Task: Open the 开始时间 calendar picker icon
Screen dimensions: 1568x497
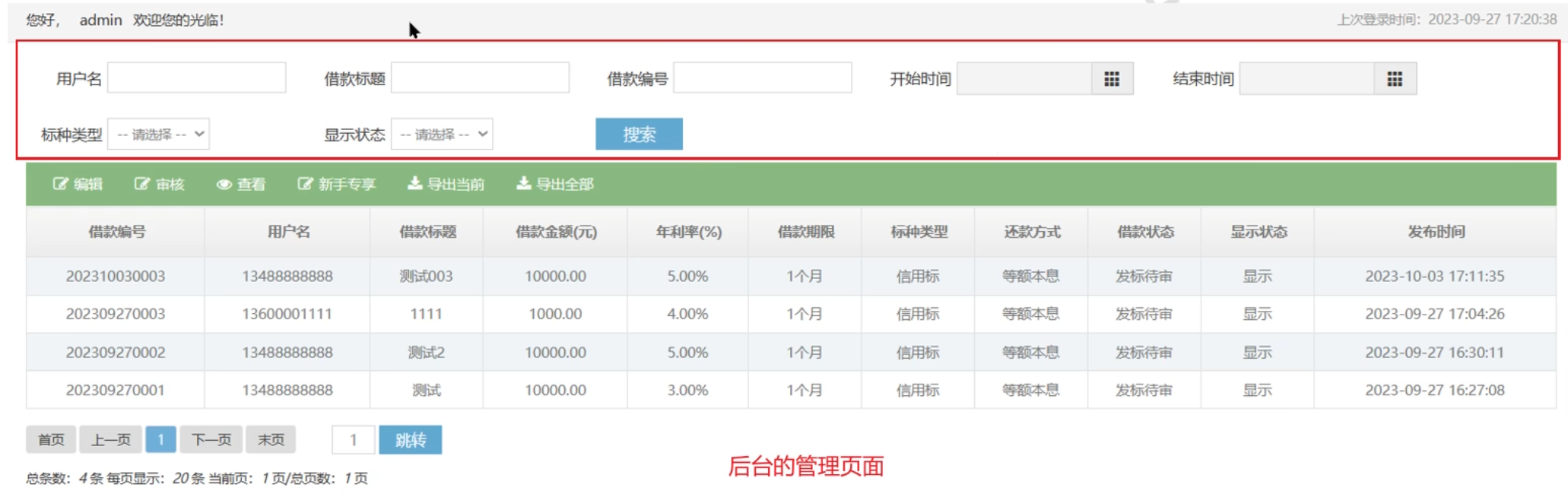Action: point(1111,79)
